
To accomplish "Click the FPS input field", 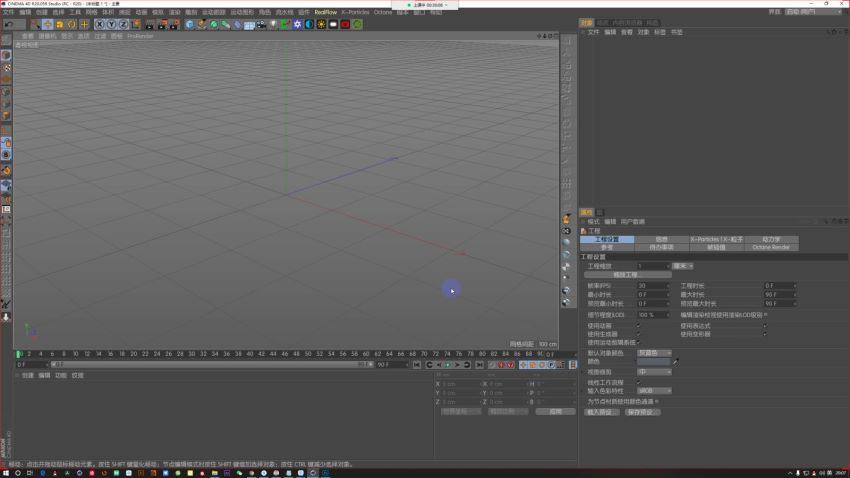I will click(x=653, y=286).
